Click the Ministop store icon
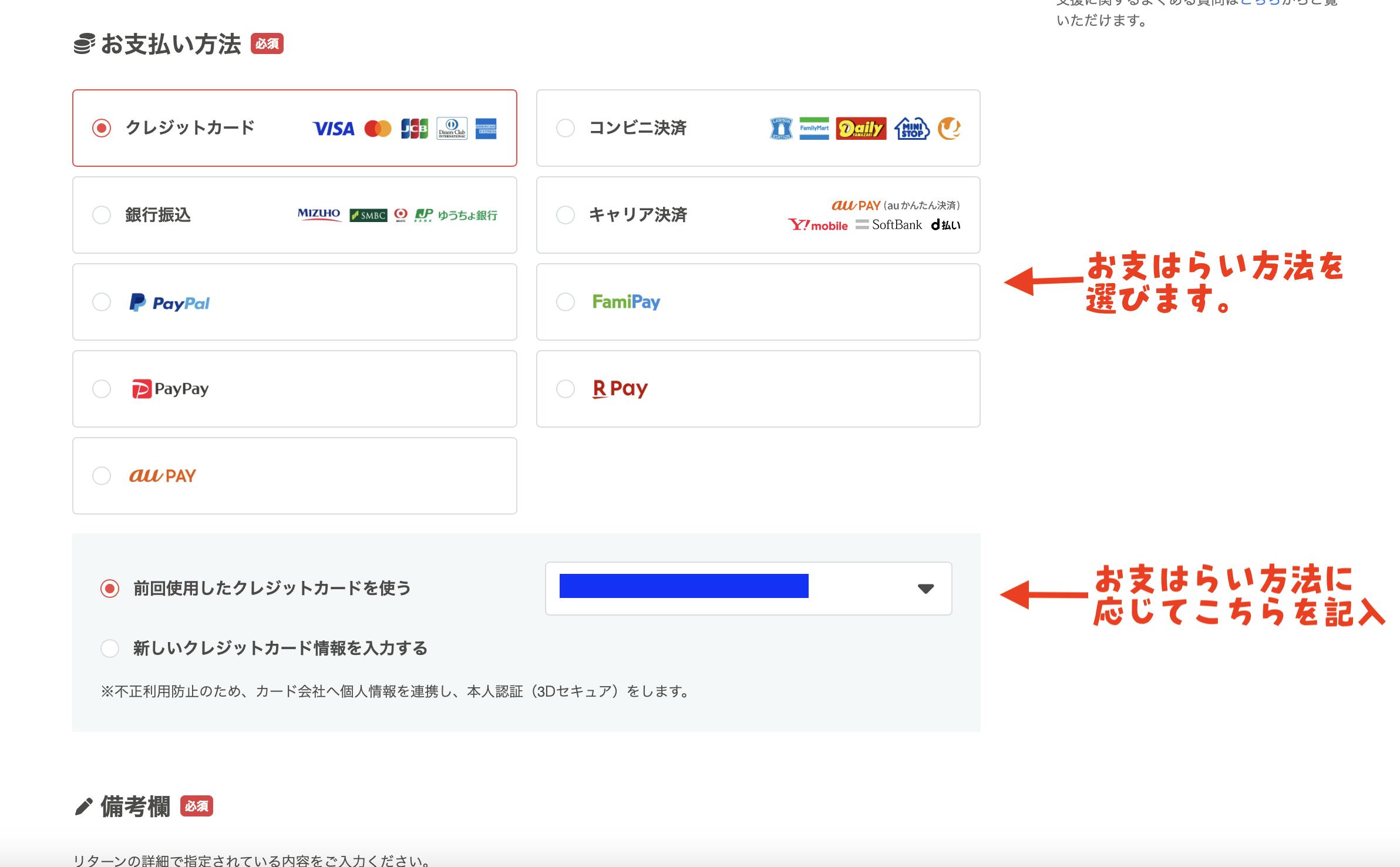1400x867 pixels. pyautogui.click(x=911, y=129)
